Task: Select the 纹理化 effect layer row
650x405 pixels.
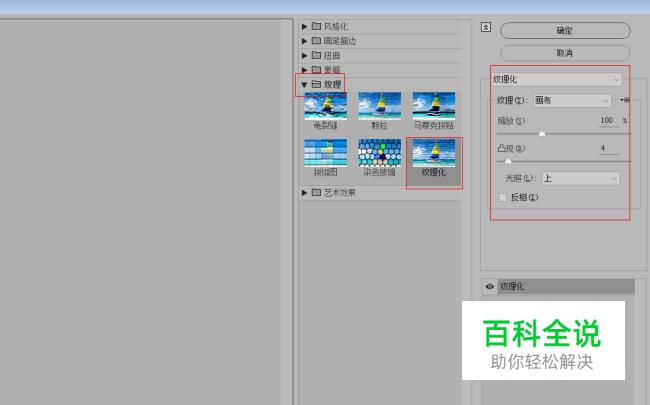Action: tap(566, 286)
